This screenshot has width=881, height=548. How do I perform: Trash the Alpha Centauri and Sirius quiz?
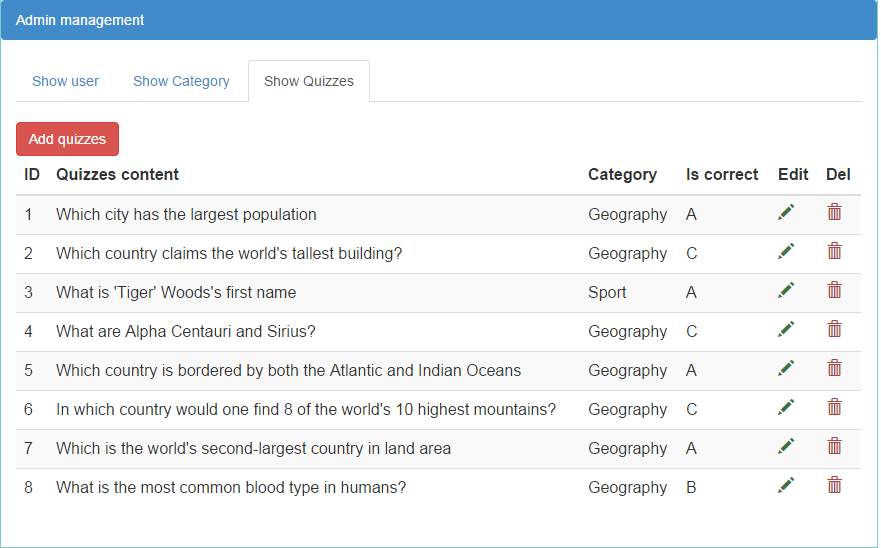coord(834,329)
